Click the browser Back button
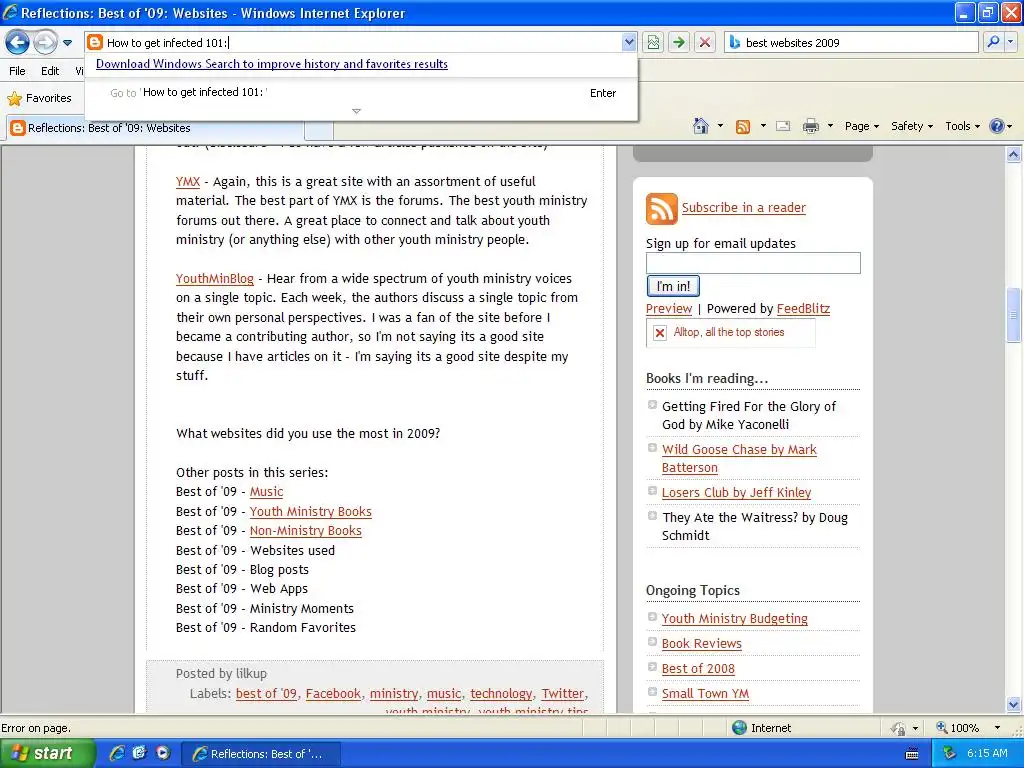 [18, 43]
